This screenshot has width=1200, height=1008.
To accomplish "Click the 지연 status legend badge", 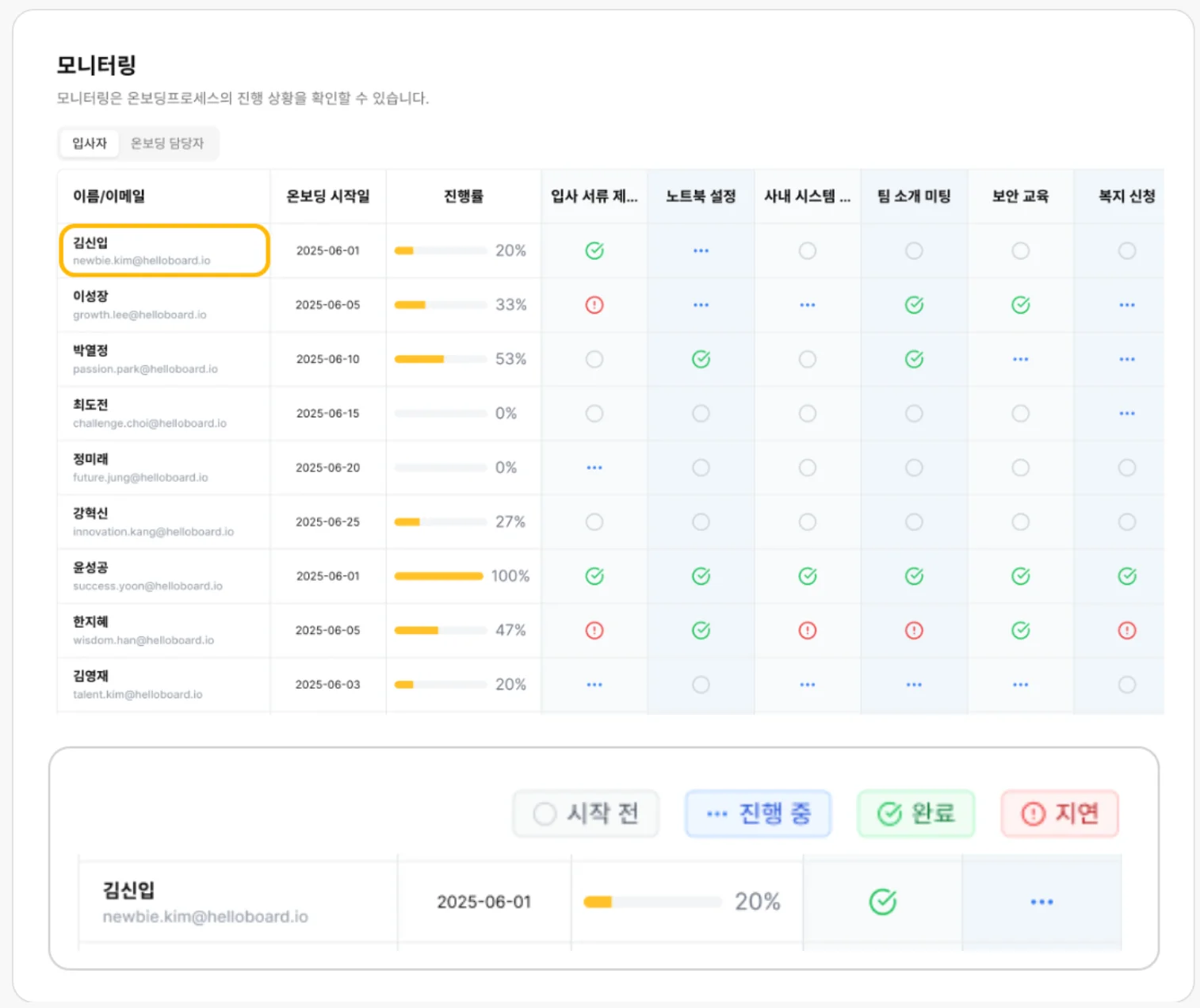I will pyautogui.click(x=1060, y=814).
